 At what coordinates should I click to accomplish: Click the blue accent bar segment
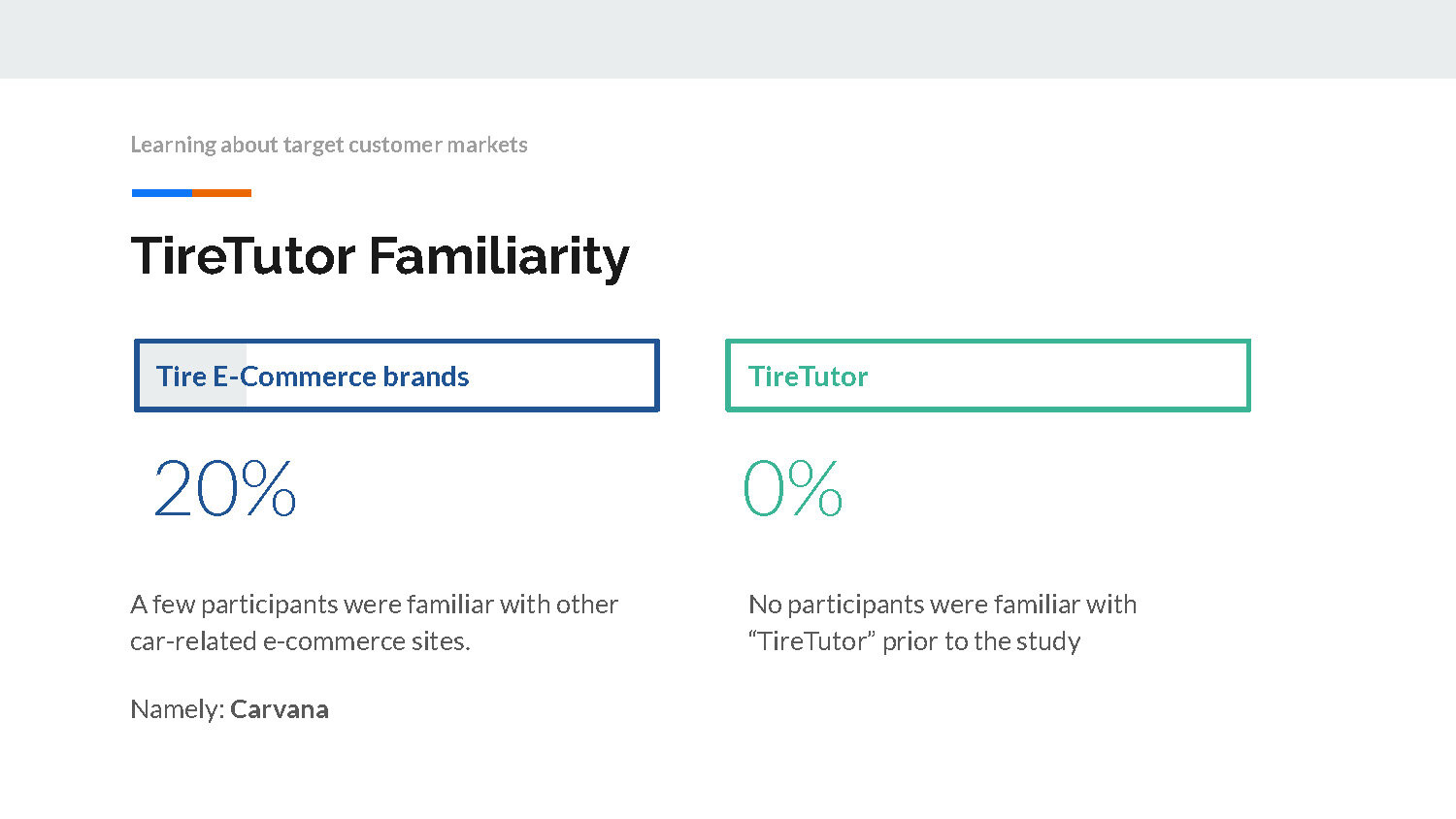161,193
